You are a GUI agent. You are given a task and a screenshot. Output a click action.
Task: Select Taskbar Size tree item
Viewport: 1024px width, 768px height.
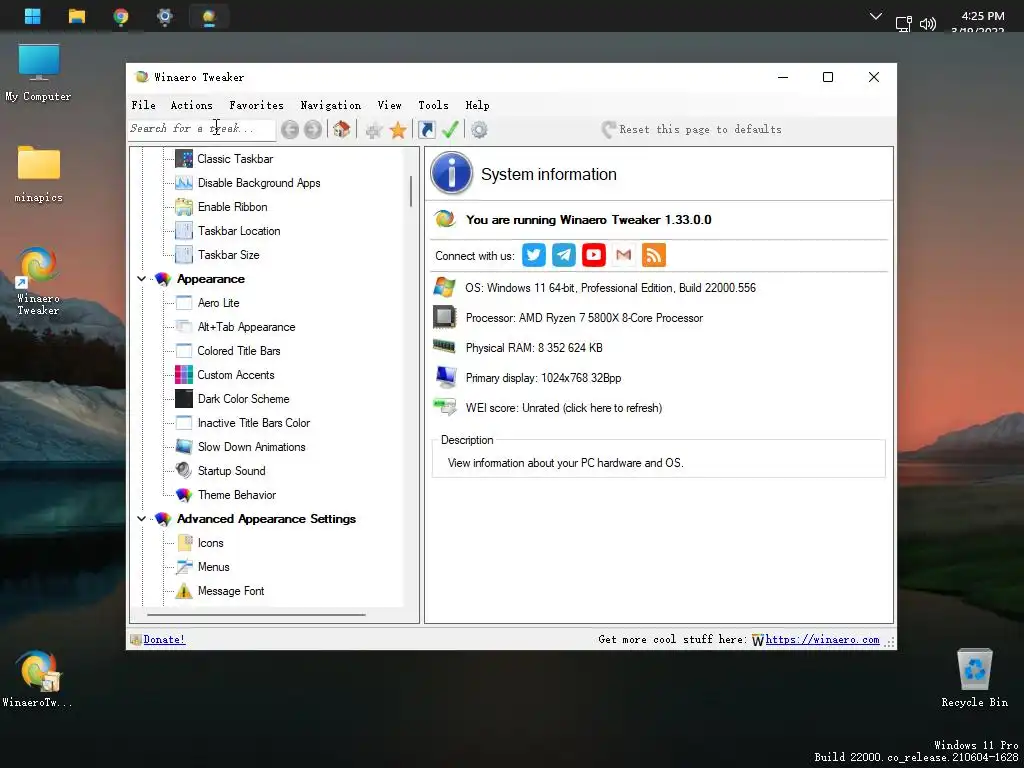click(229, 255)
